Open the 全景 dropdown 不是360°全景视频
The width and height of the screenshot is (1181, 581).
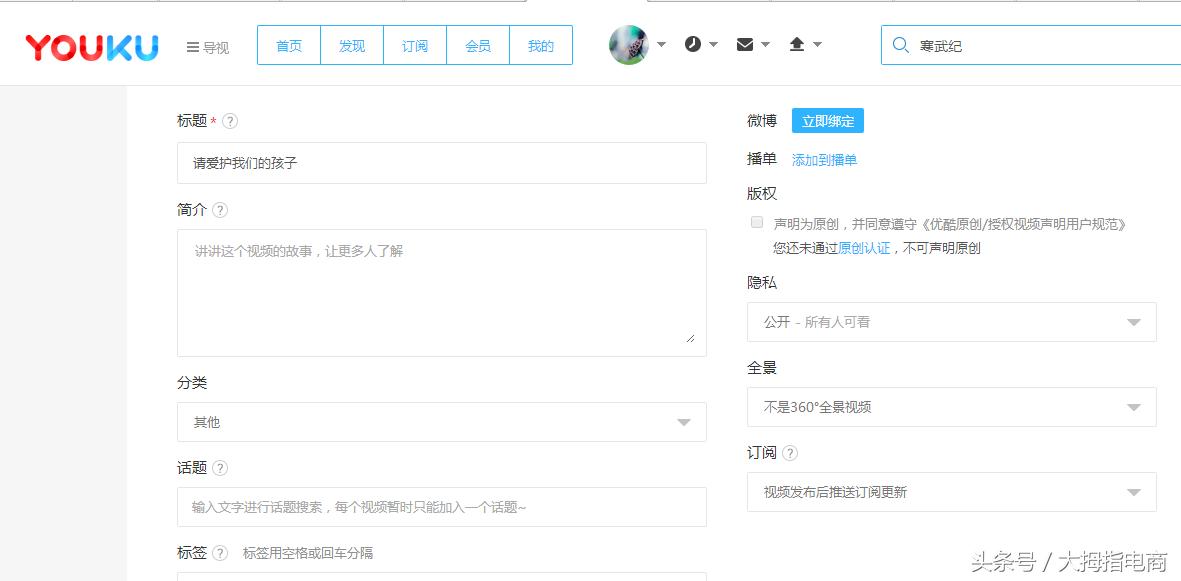pos(951,407)
